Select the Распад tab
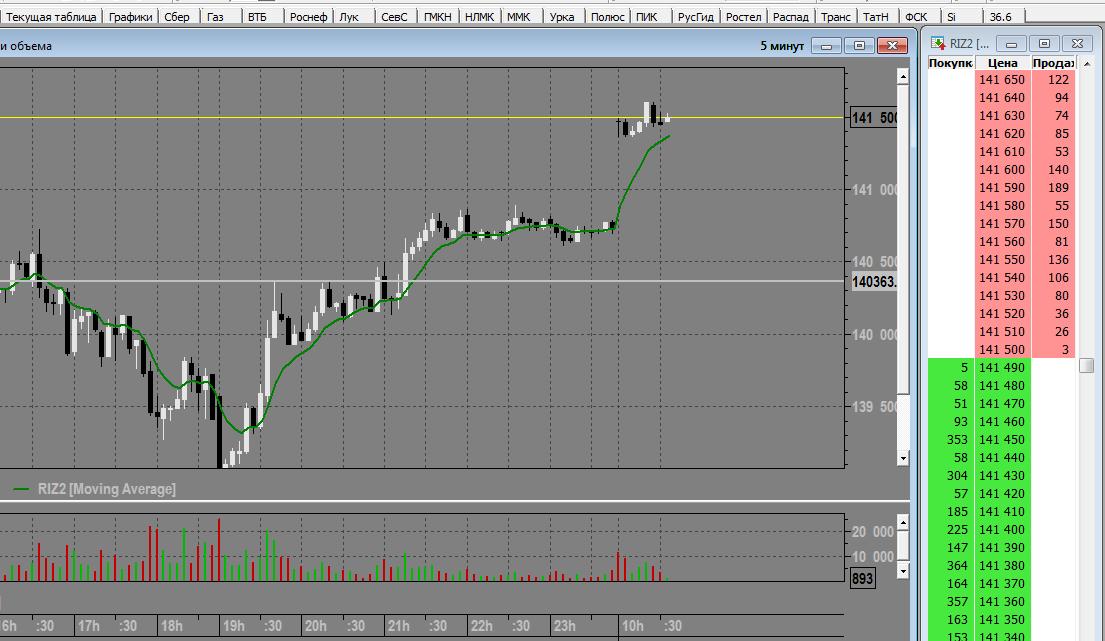This screenshot has width=1105, height=641. 791,16
